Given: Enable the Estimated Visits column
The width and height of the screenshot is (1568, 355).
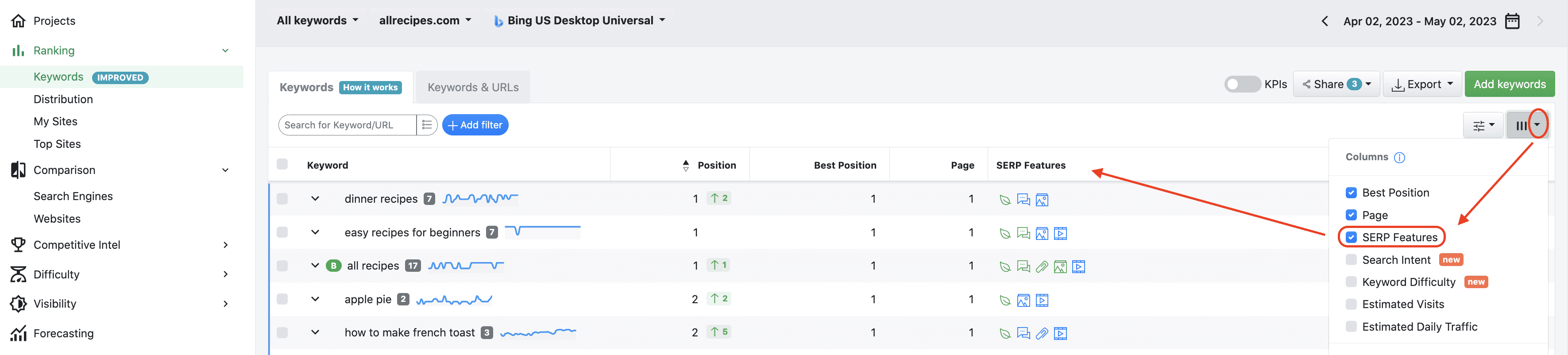Looking at the screenshot, I should 1351,305.
